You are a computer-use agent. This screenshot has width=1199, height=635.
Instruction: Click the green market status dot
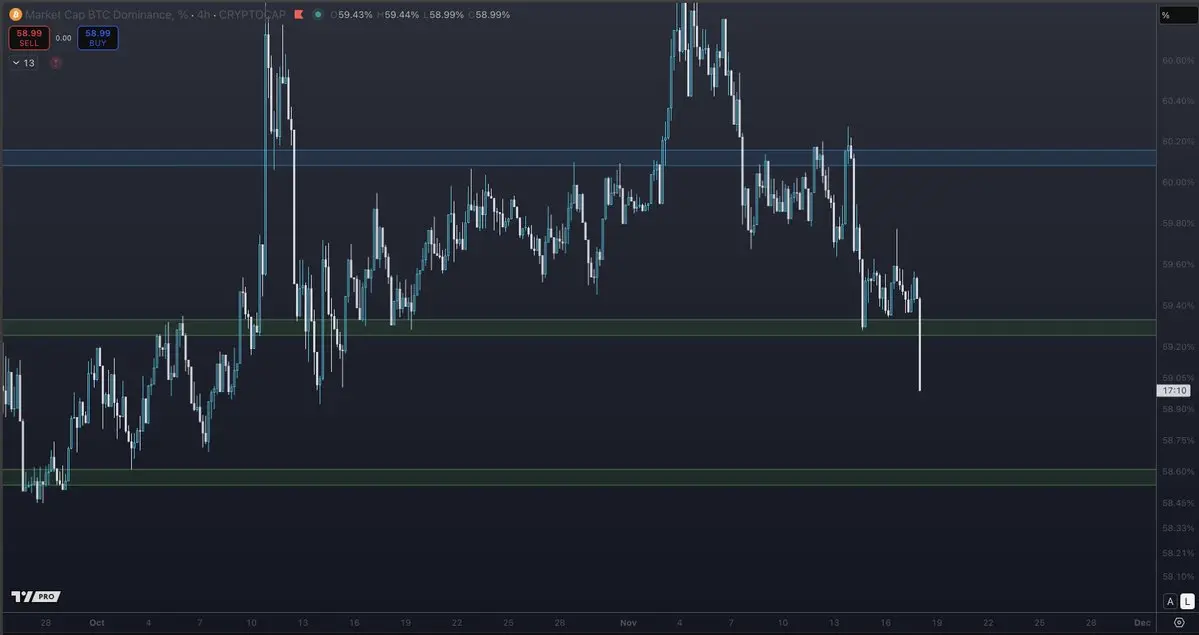point(318,15)
